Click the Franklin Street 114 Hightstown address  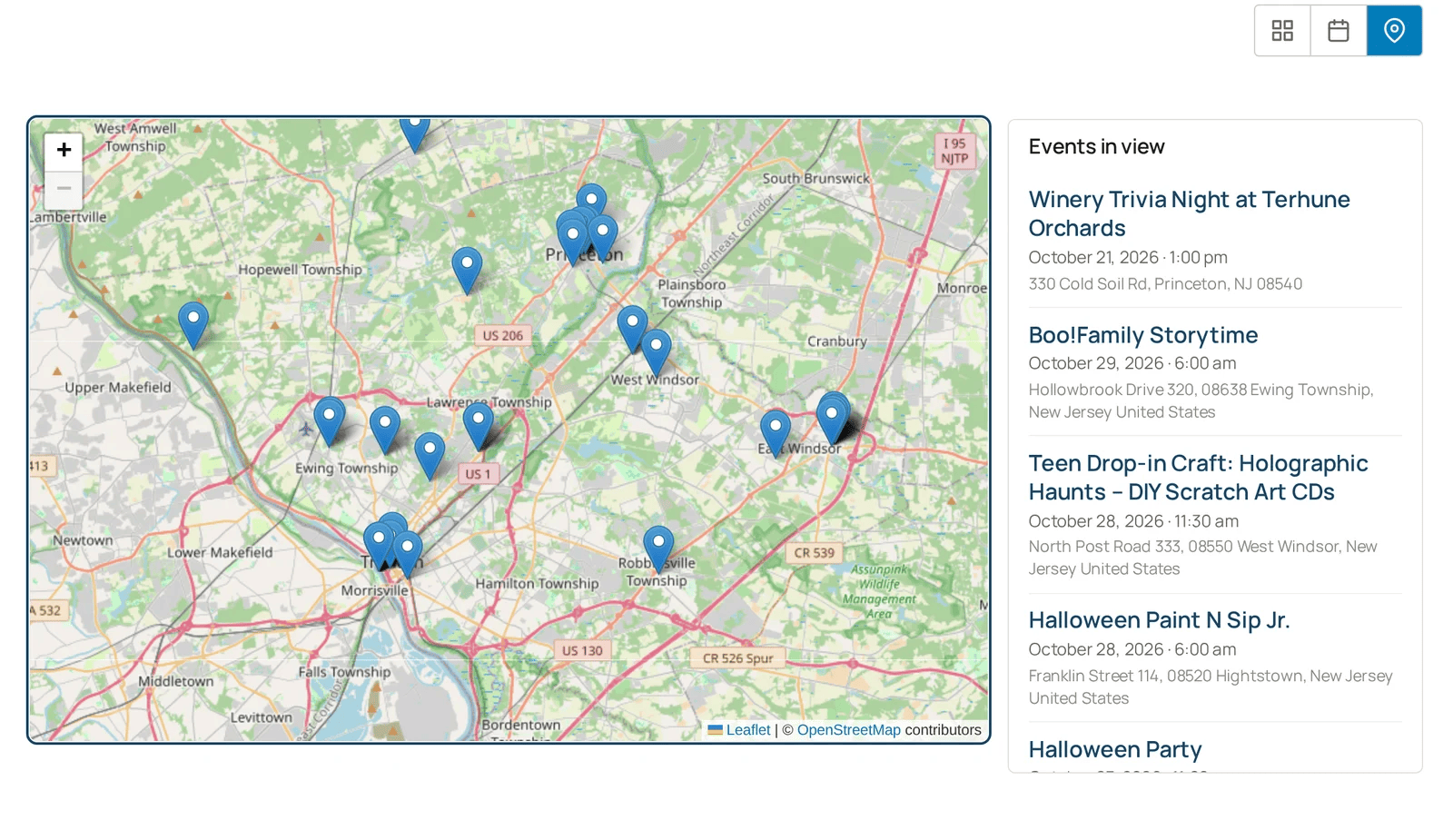[x=1211, y=687]
